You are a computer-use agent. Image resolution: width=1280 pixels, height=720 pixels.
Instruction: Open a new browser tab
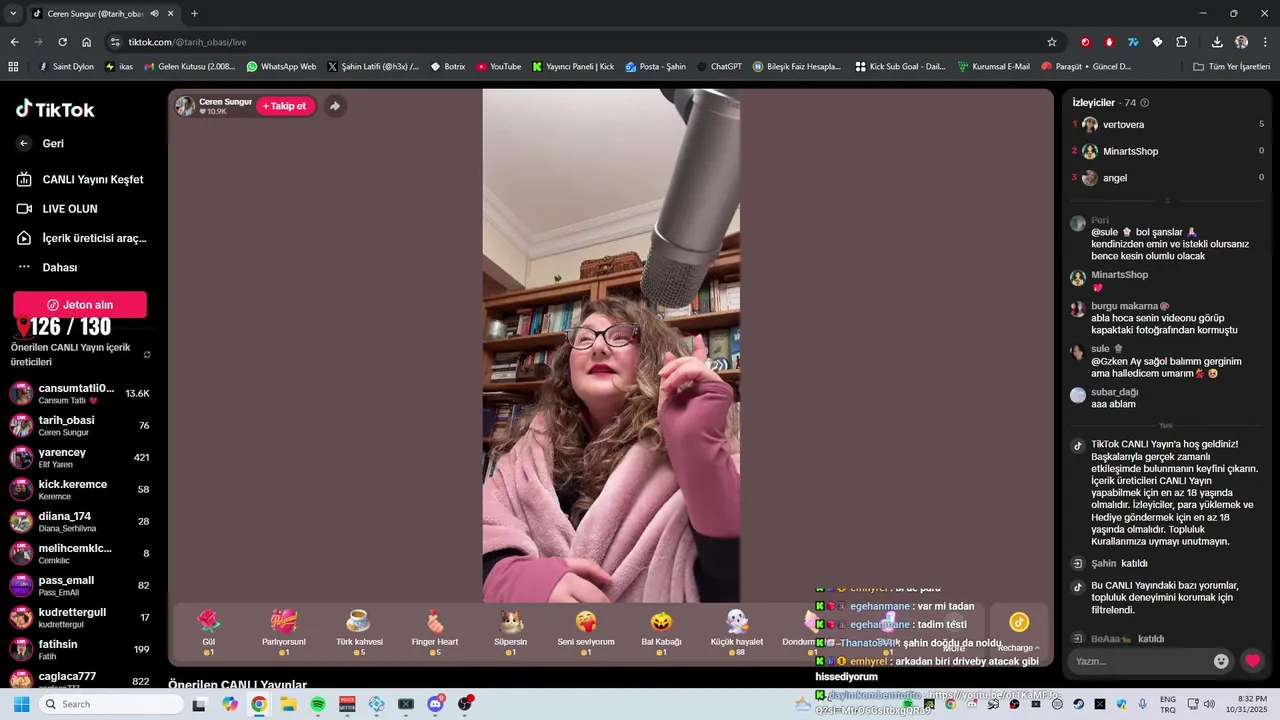(194, 14)
